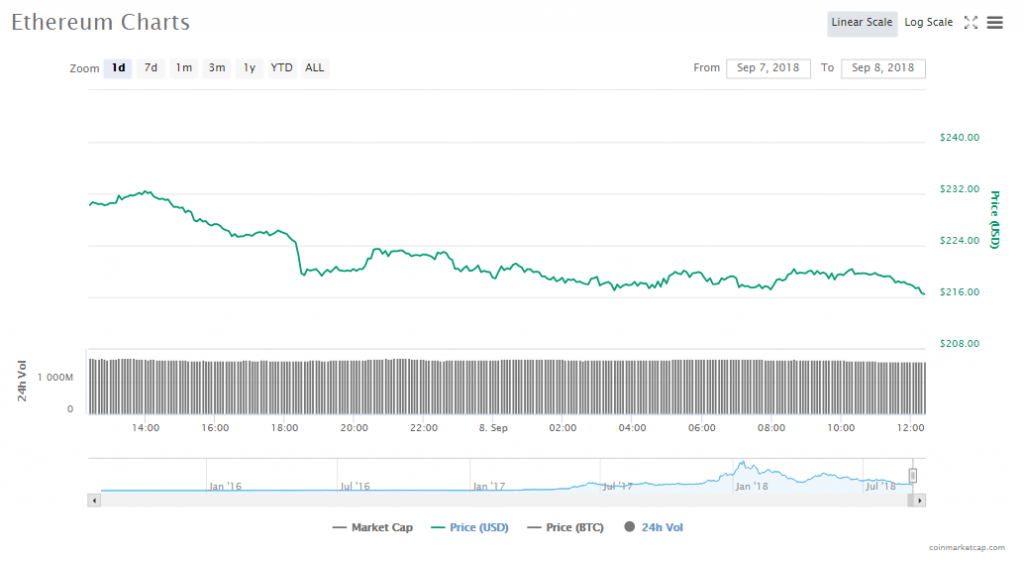Edit the From date field
1024x562 pixels.
pyautogui.click(x=768, y=68)
